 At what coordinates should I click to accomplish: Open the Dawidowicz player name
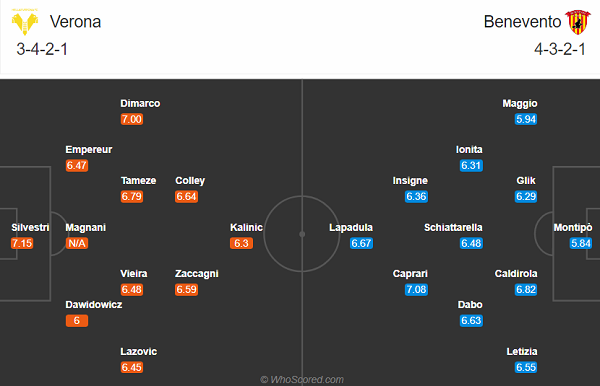coord(94,305)
